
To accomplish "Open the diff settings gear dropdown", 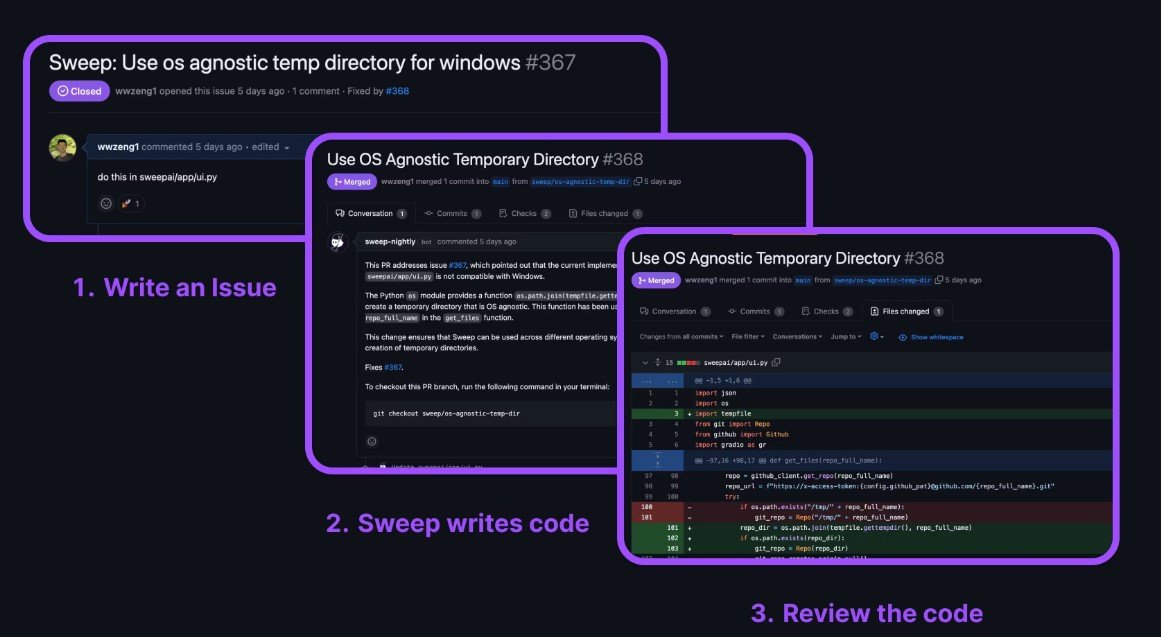I will click(877, 336).
